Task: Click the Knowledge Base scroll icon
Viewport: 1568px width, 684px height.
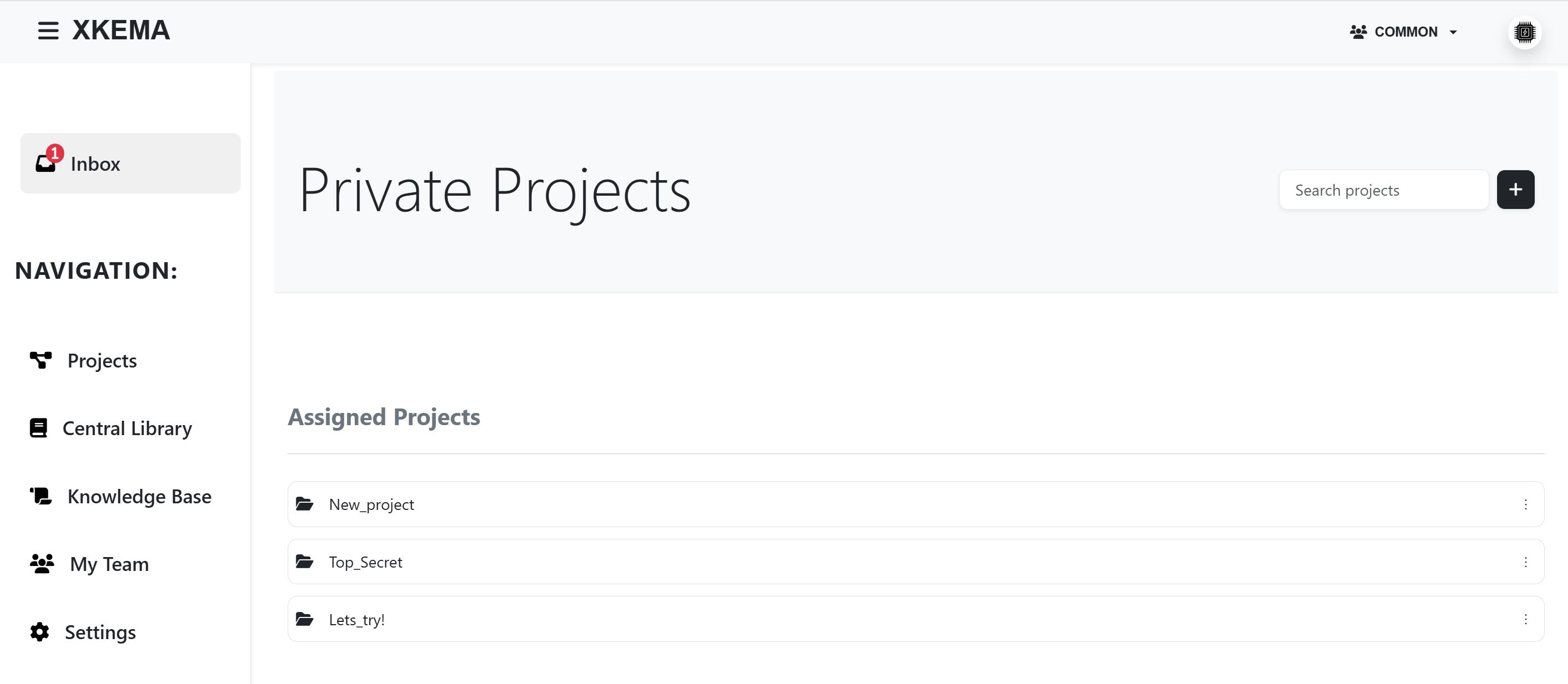Action: pyautogui.click(x=41, y=496)
